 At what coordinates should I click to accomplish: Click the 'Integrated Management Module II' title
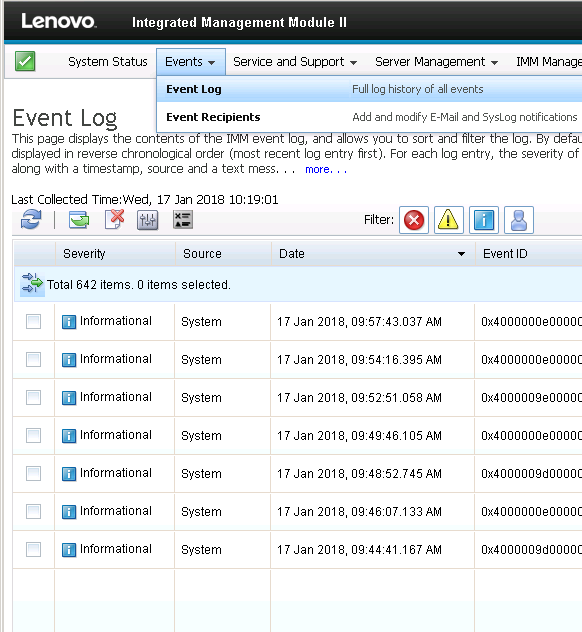pyautogui.click(x=239, y=22)
